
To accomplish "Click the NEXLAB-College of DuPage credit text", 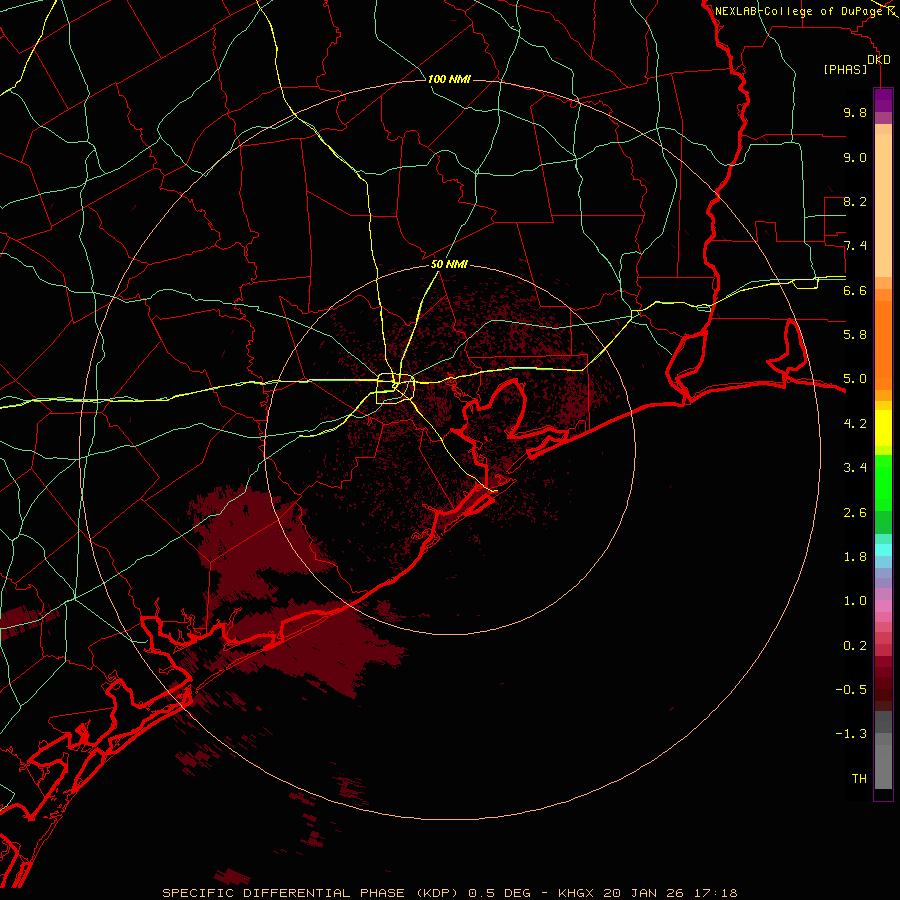I will click(x=801, y=11).
